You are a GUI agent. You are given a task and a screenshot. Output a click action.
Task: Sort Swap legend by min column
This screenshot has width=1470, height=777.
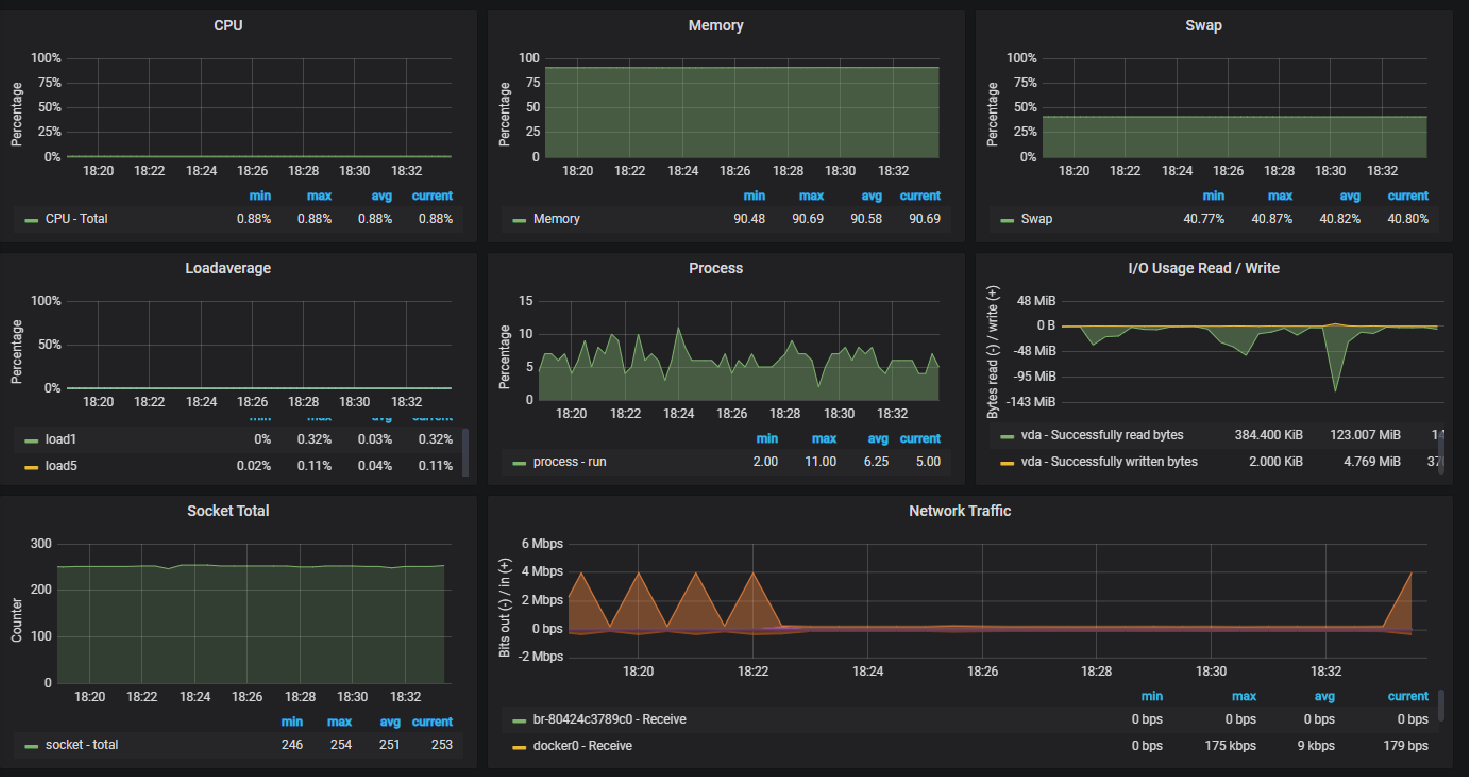pyautogui.click(x=1213, y=196)
